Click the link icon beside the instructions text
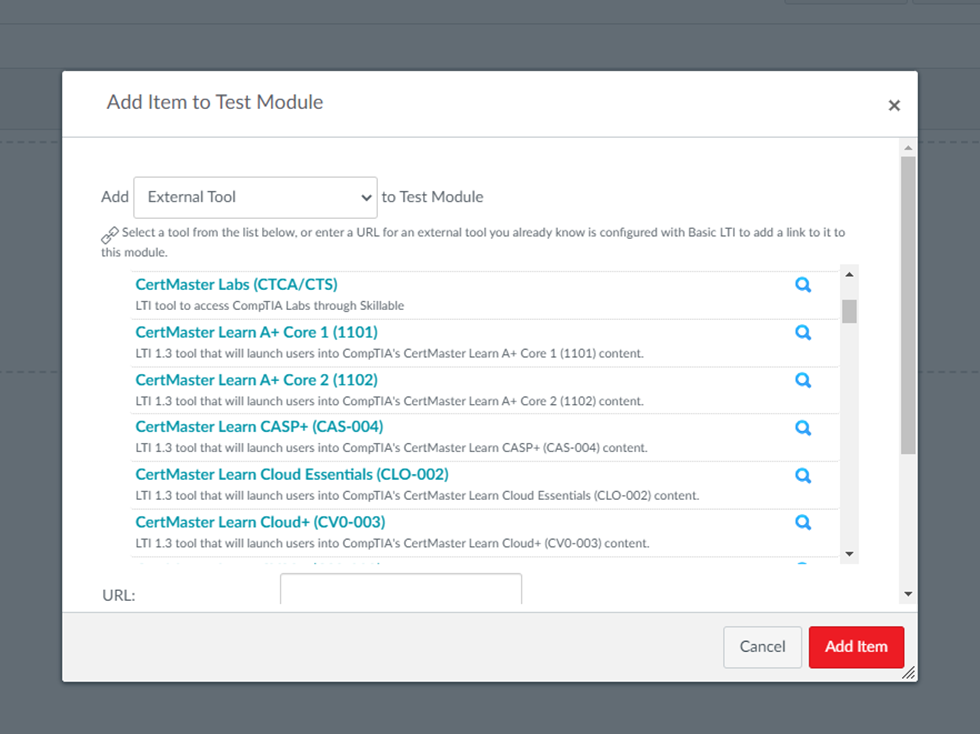Viewport: 980px width, 734px height. (x=110, y=235)
